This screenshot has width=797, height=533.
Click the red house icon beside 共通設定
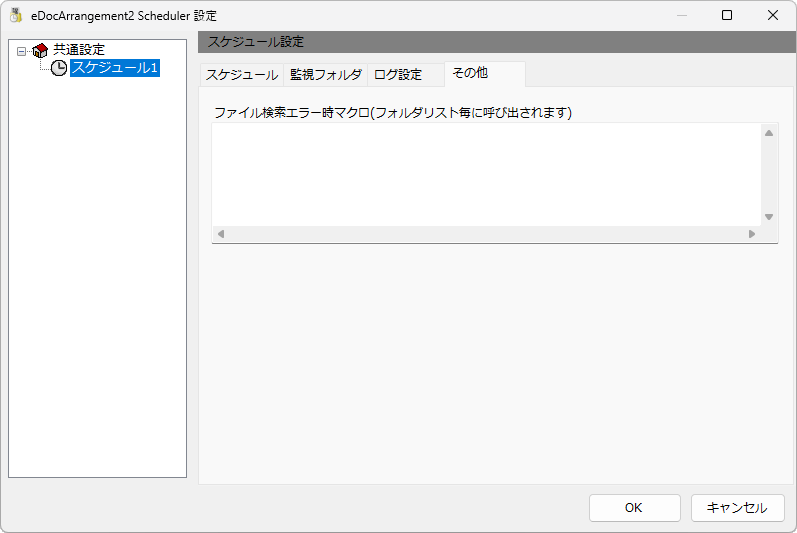(x=40, y=50)
